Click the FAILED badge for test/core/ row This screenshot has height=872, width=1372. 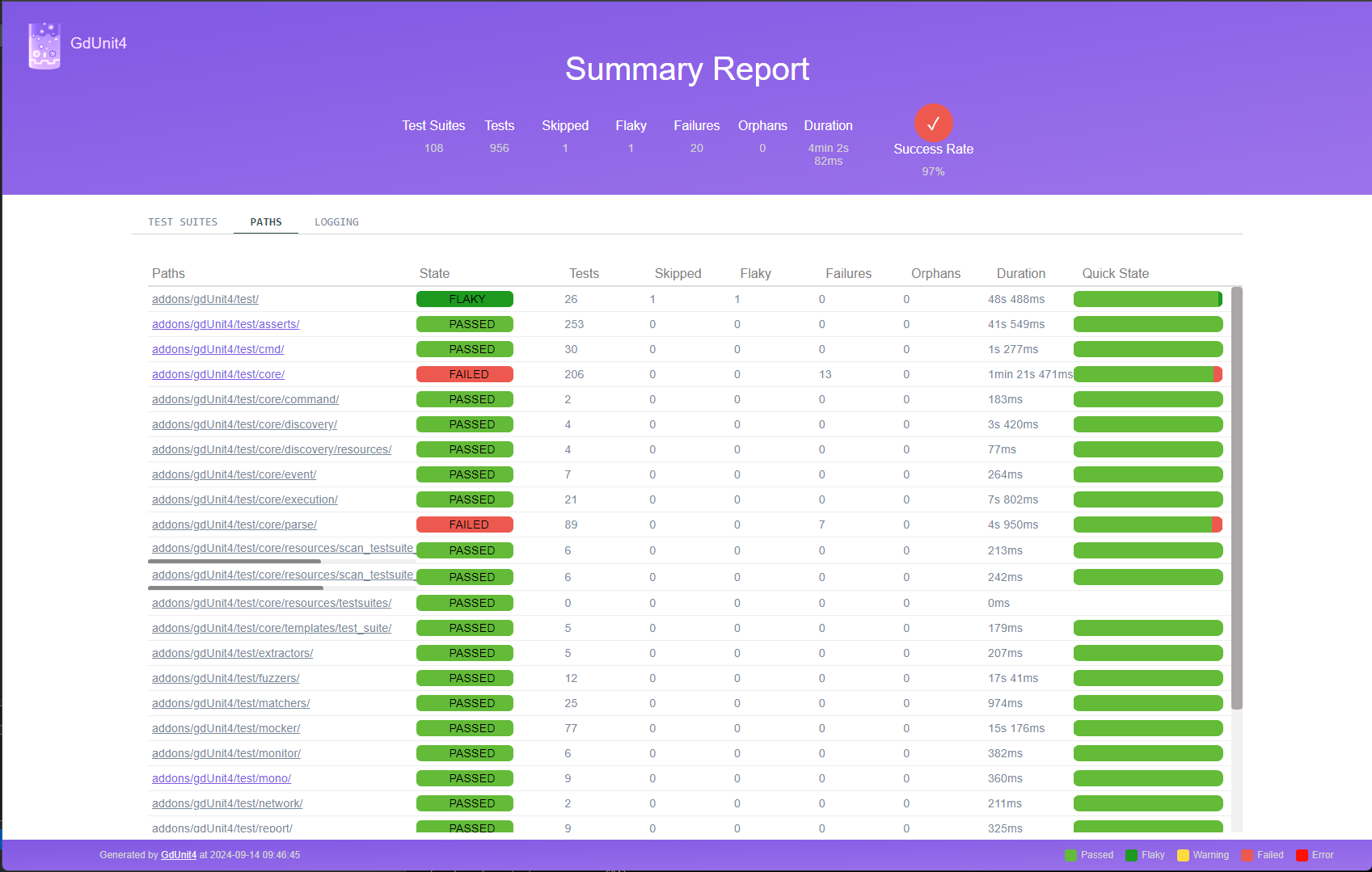click(x=465, y=374)
